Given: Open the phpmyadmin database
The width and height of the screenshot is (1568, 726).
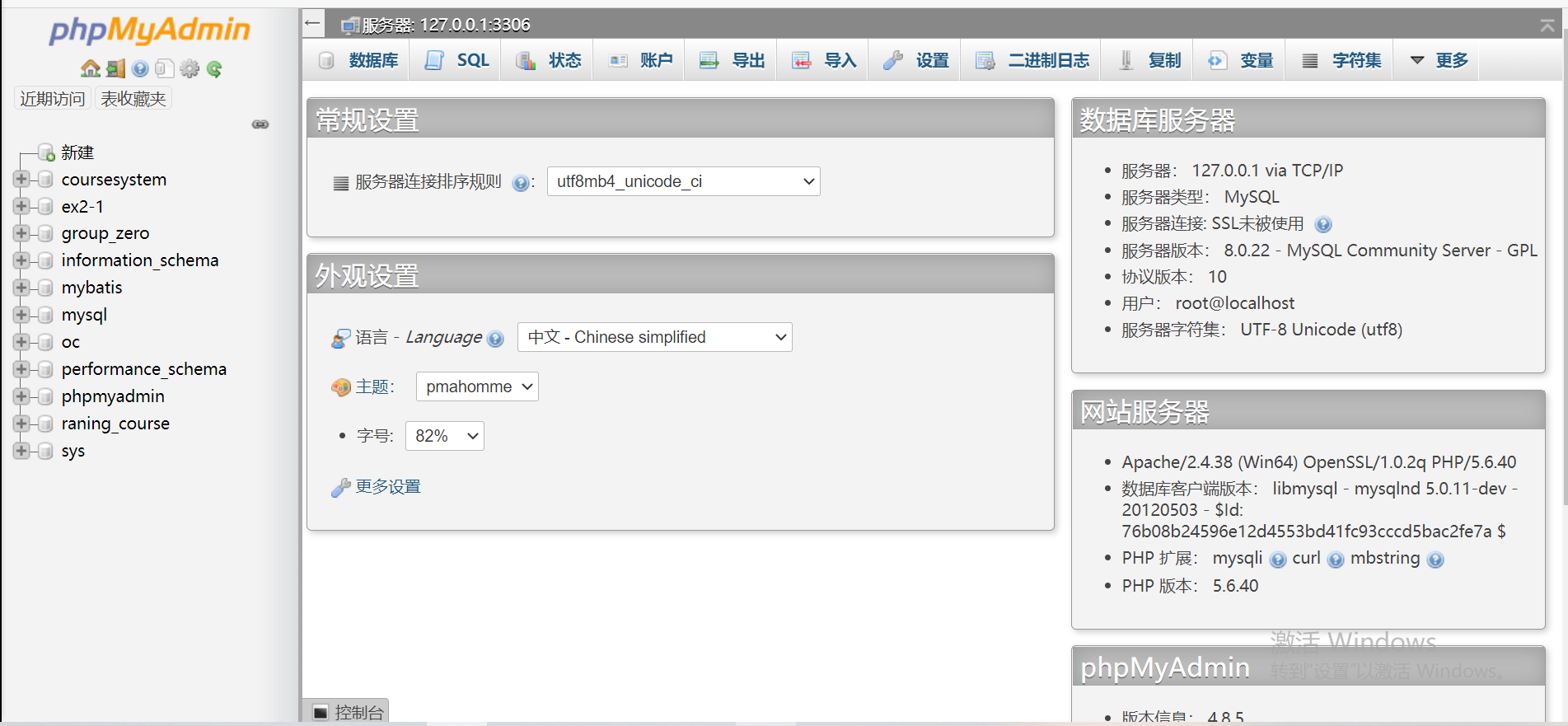Looking at the screenshot, I should tap(113, 396).
